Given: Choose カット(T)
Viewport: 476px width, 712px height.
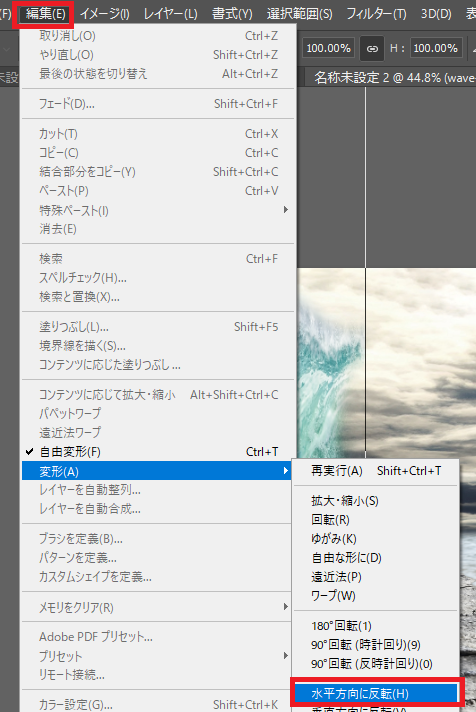Looking at the screenshot, I should pyautogui.click(x=159, y=134).
